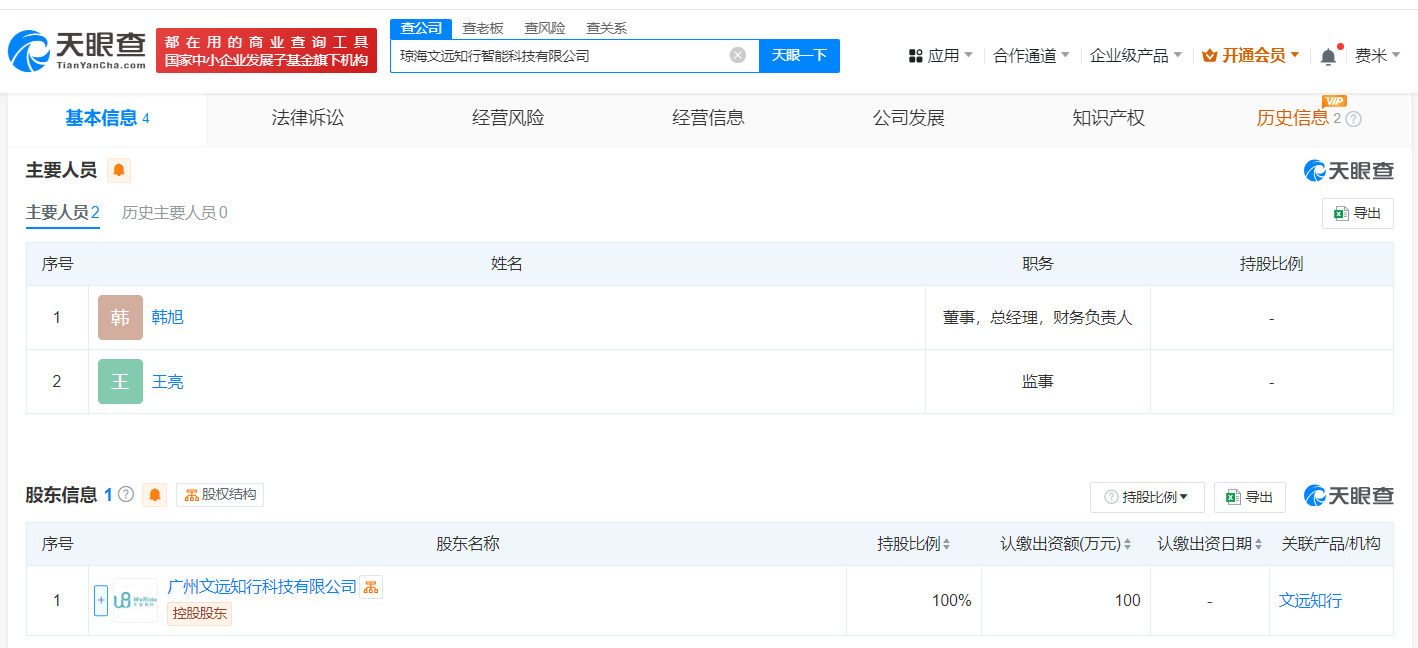Open the 开通会员 membership dropdown
The image size is (1418, 648).
tap(1251, 56)
